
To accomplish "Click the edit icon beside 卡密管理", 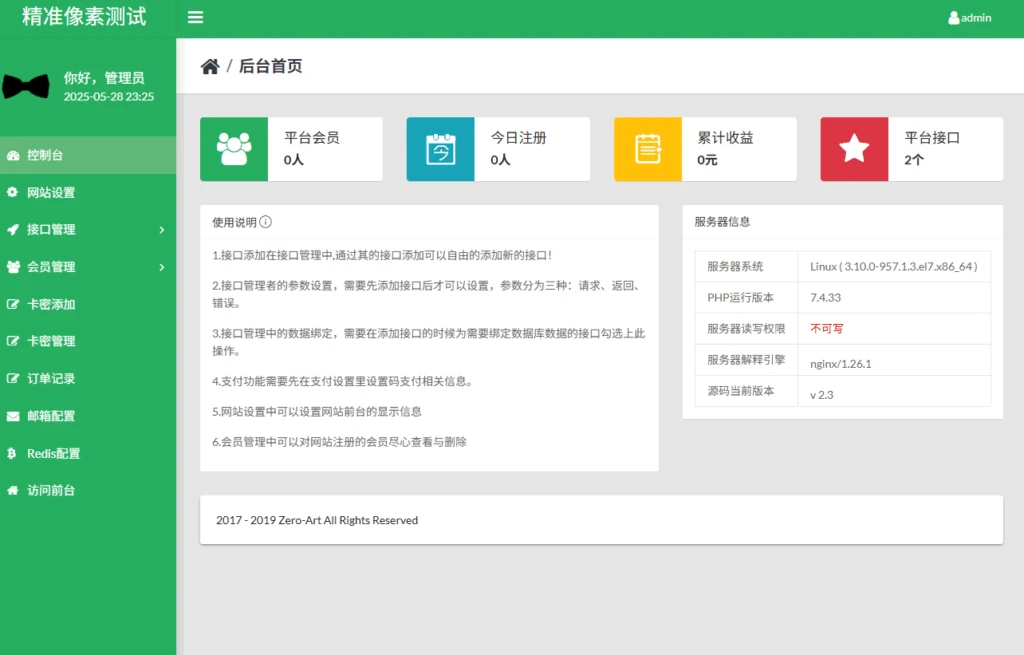I will [12, 341].
